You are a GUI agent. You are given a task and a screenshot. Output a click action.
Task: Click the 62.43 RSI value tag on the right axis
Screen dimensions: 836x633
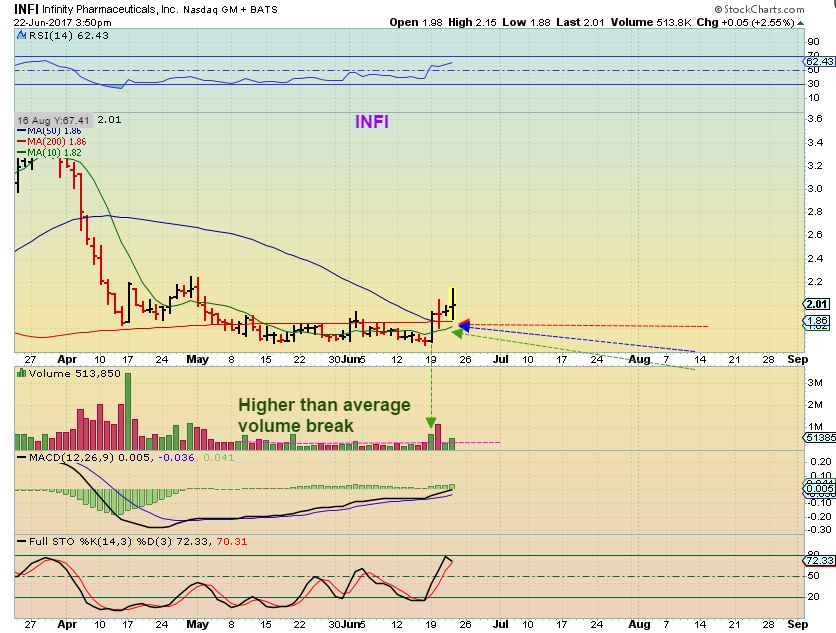pos(819,61)
